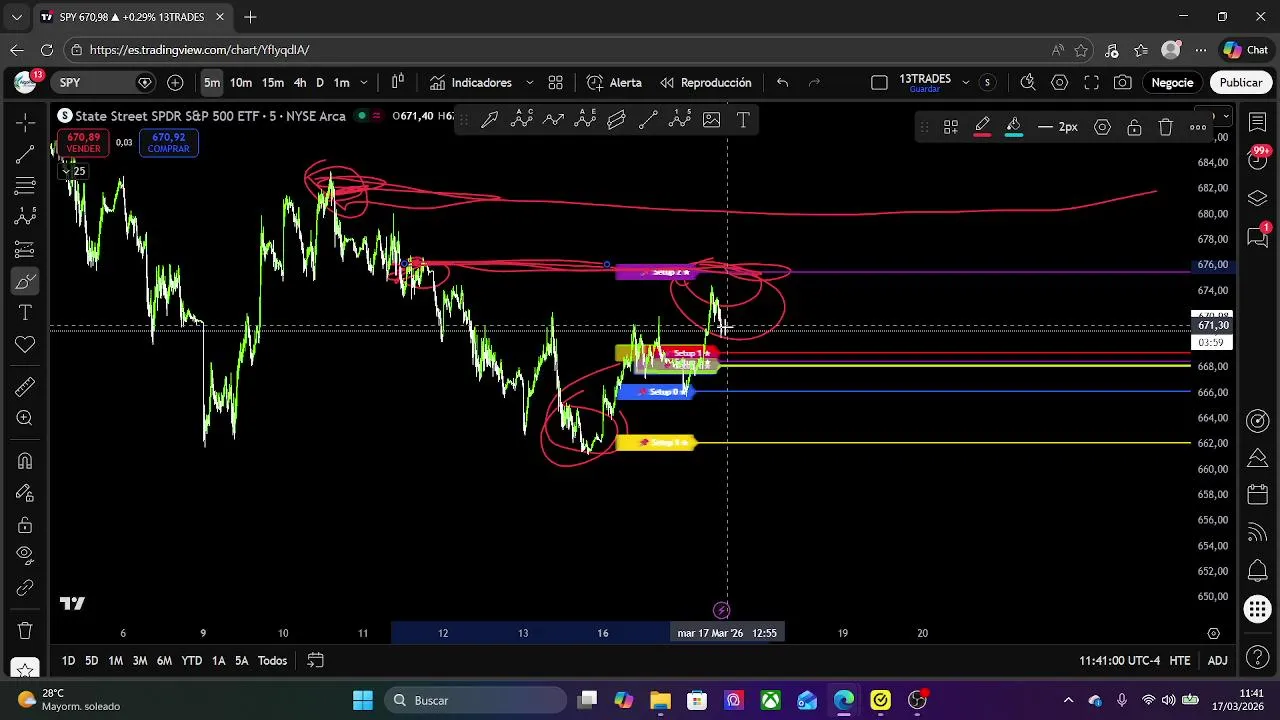Open the favorites star toolbar icon
Image resolution: width=1280 pixels, height=720 pixels.
(x=25, y=668)
